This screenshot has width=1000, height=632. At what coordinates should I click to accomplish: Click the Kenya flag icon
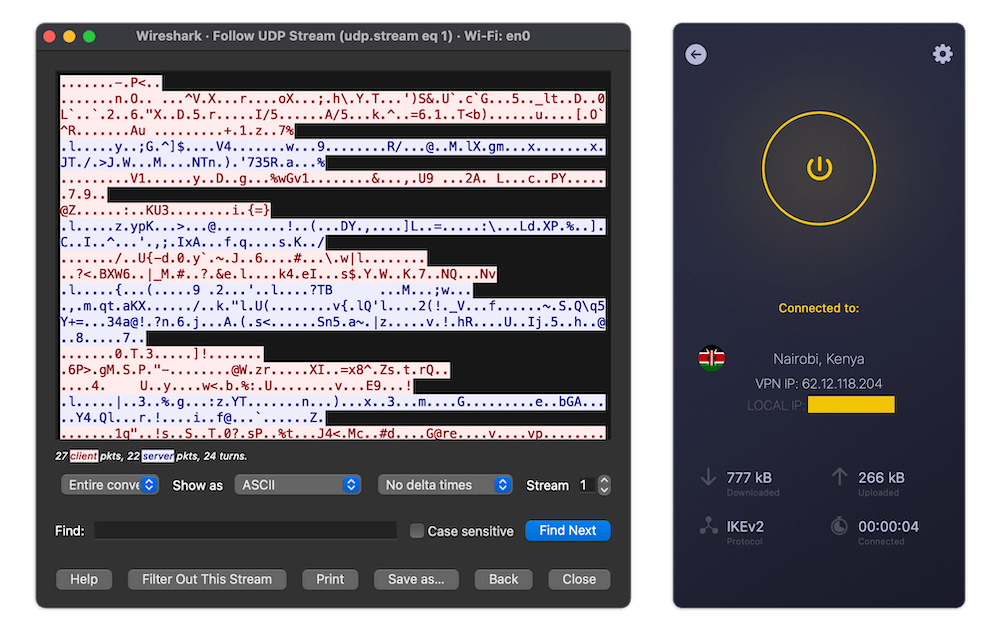click(x=711, y=358)
